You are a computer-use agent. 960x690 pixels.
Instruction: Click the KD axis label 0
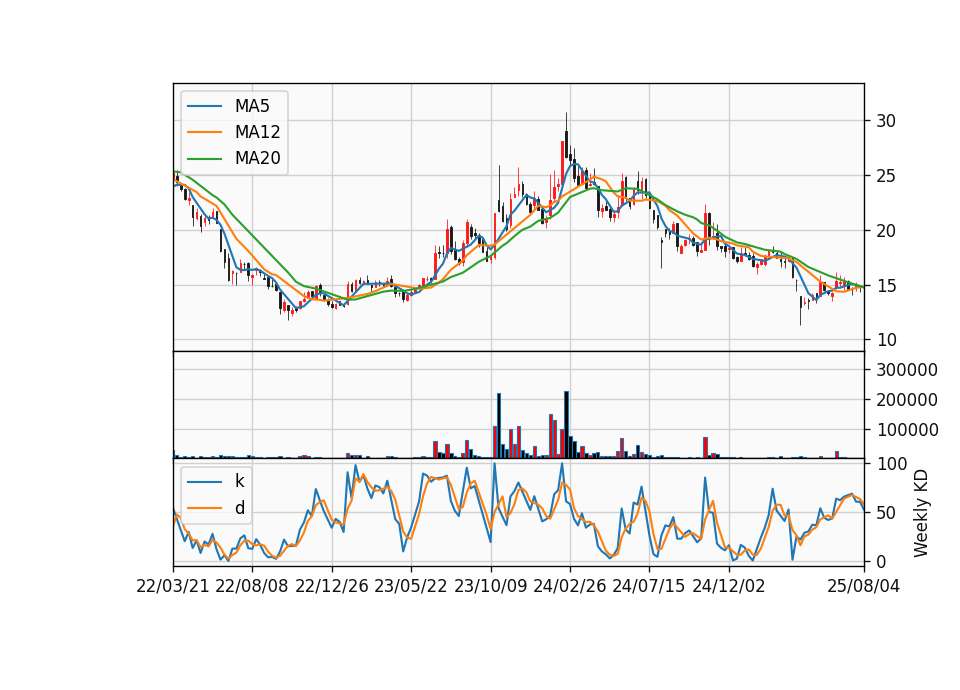(x=881, y=561)
